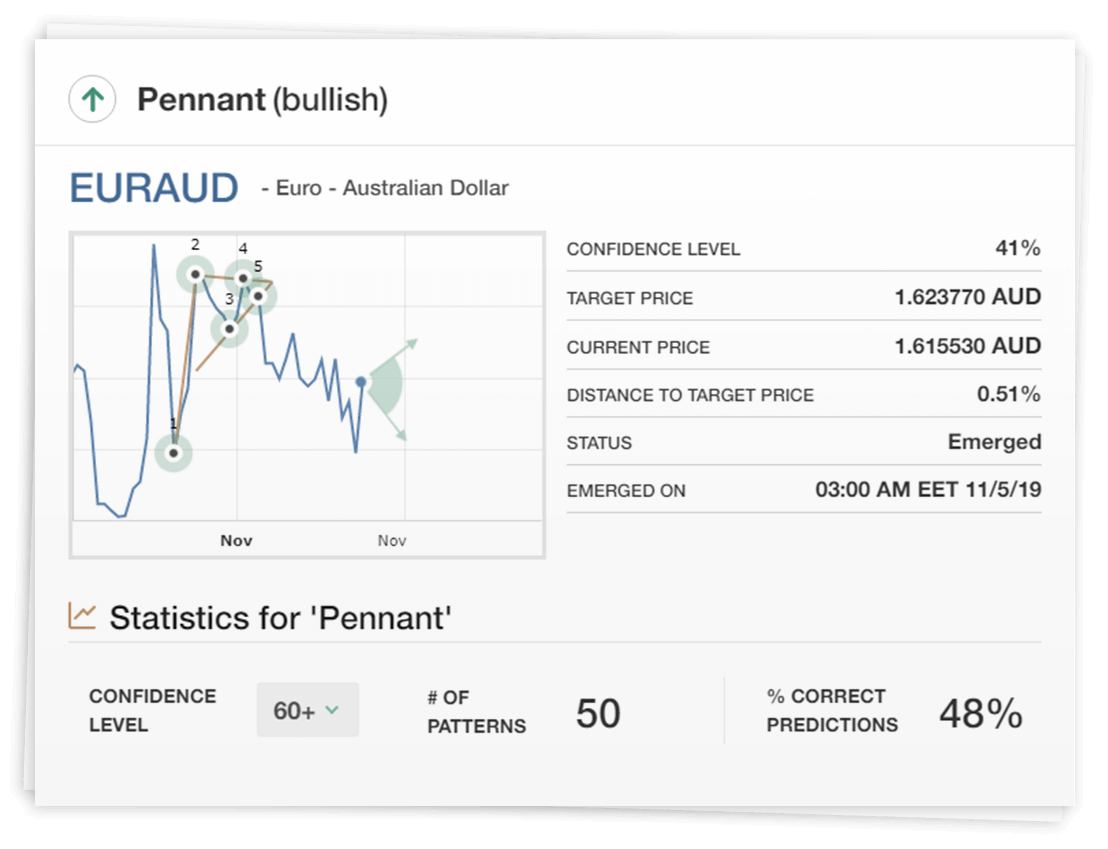
Task: Click the Emerged status value
Action: [994, 442]
